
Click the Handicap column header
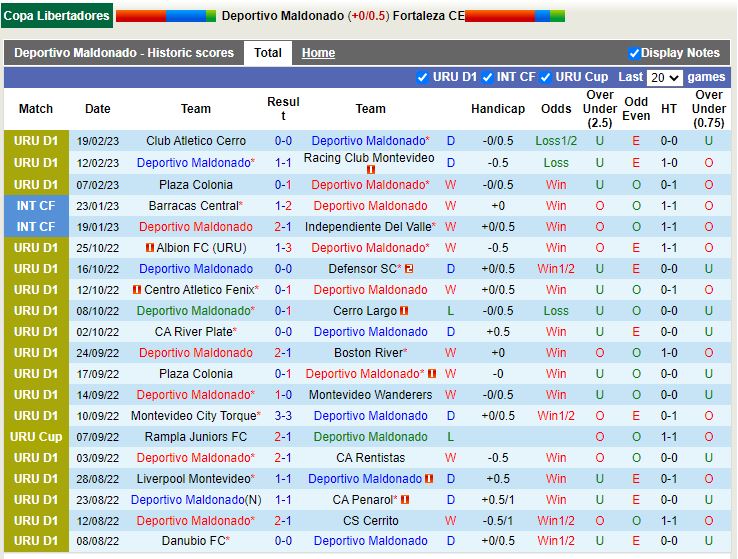(x=498, y=109)
